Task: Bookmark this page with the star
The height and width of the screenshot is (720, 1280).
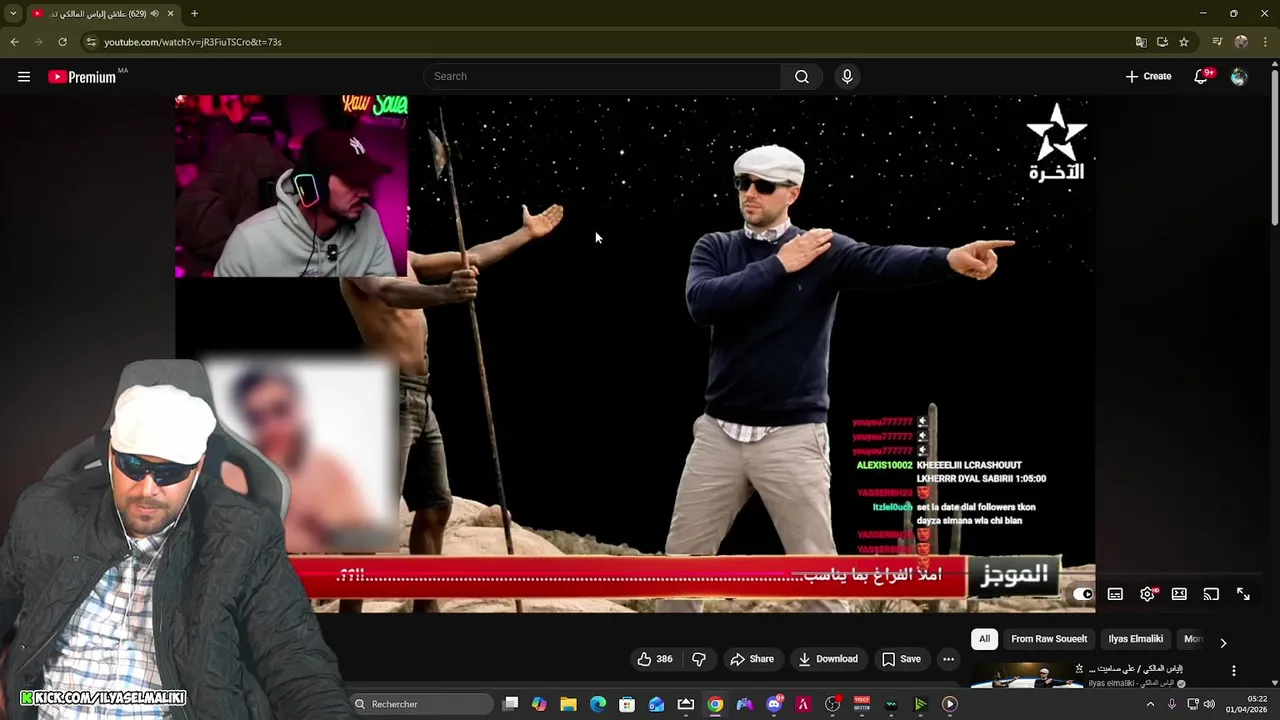Action: [x=1184, y=42]
